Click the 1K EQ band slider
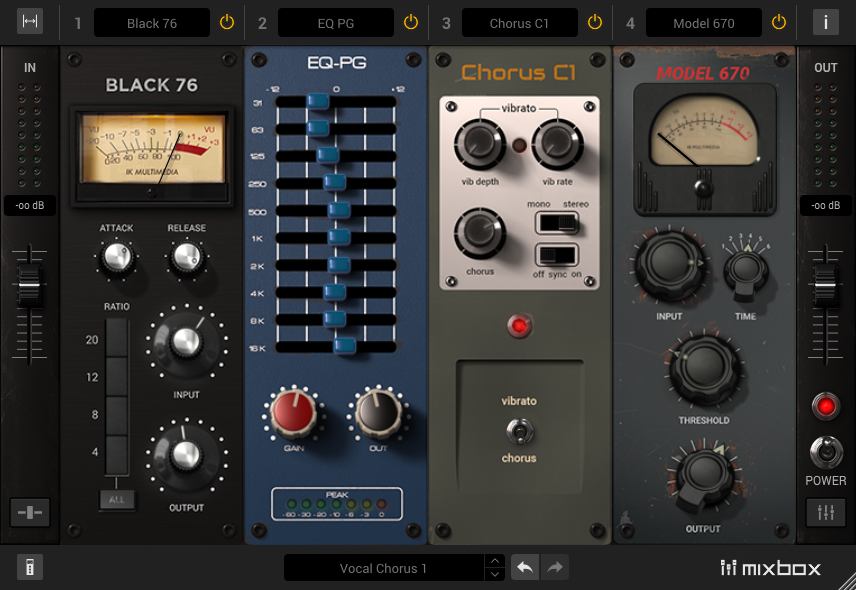The width and height of the screenshot is (856, 590). coord(338,237)
